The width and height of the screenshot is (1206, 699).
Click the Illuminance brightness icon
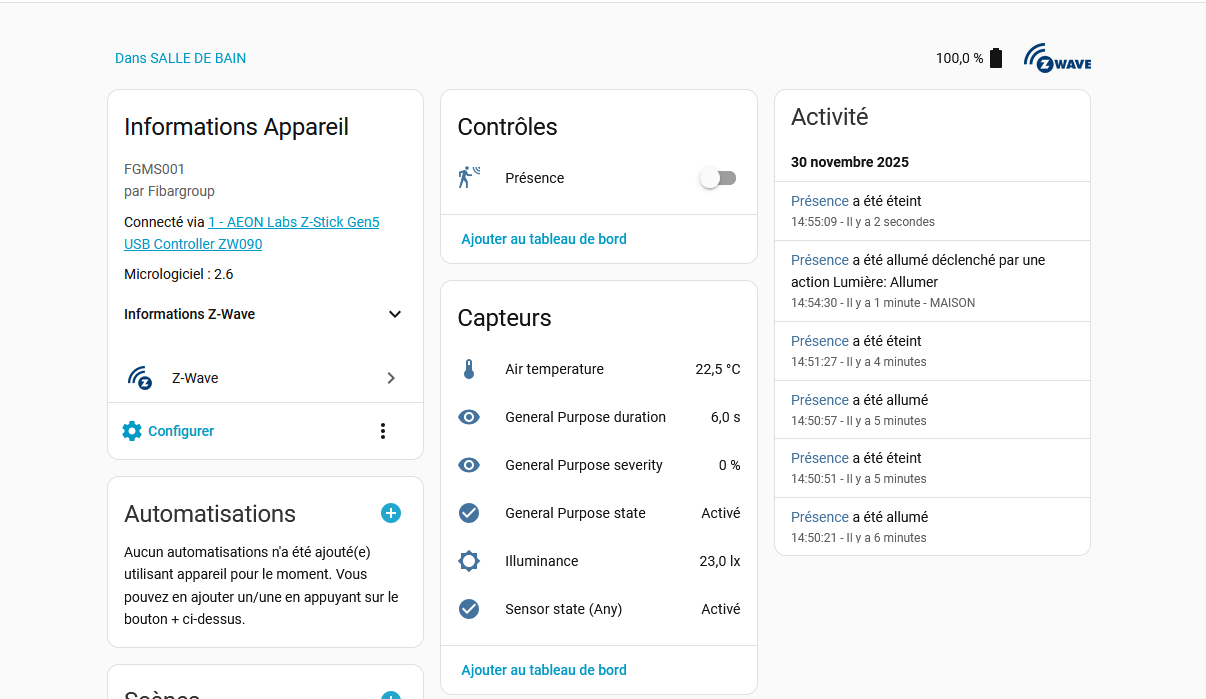pyautogui.click(x=469, y=561)
